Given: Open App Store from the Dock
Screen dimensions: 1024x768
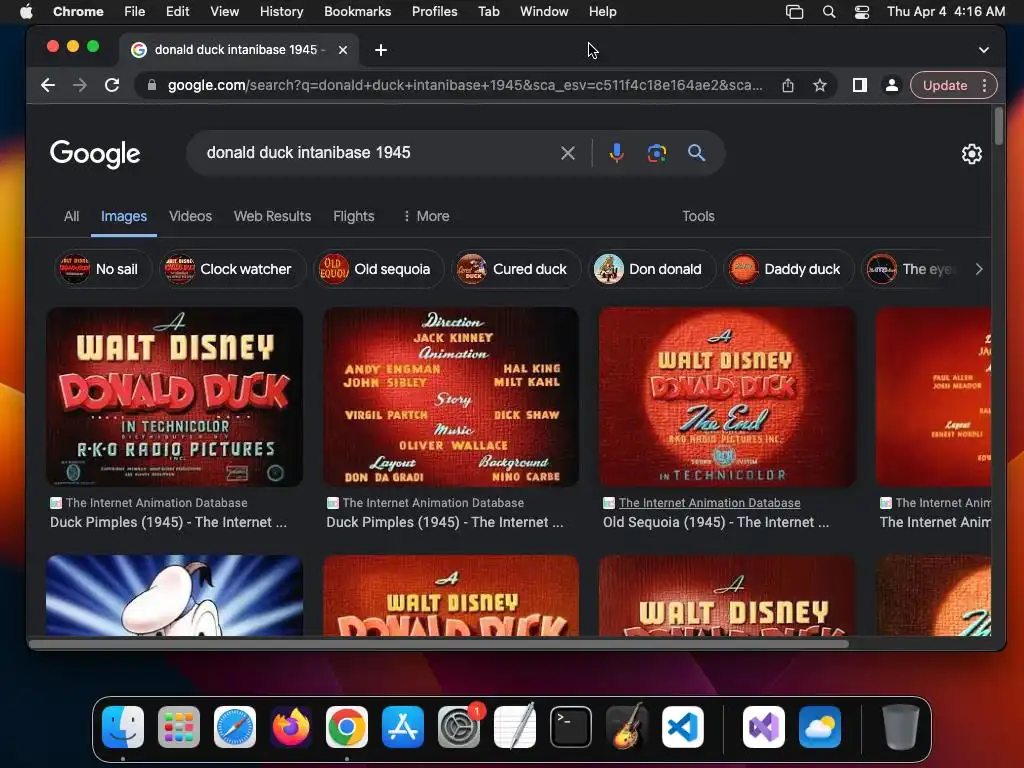Looking at the screenshot, I should coord(403,727).
